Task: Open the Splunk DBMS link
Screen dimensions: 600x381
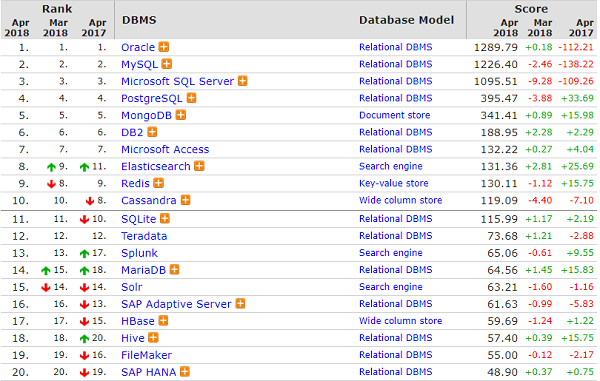Action: click(140, 253)
